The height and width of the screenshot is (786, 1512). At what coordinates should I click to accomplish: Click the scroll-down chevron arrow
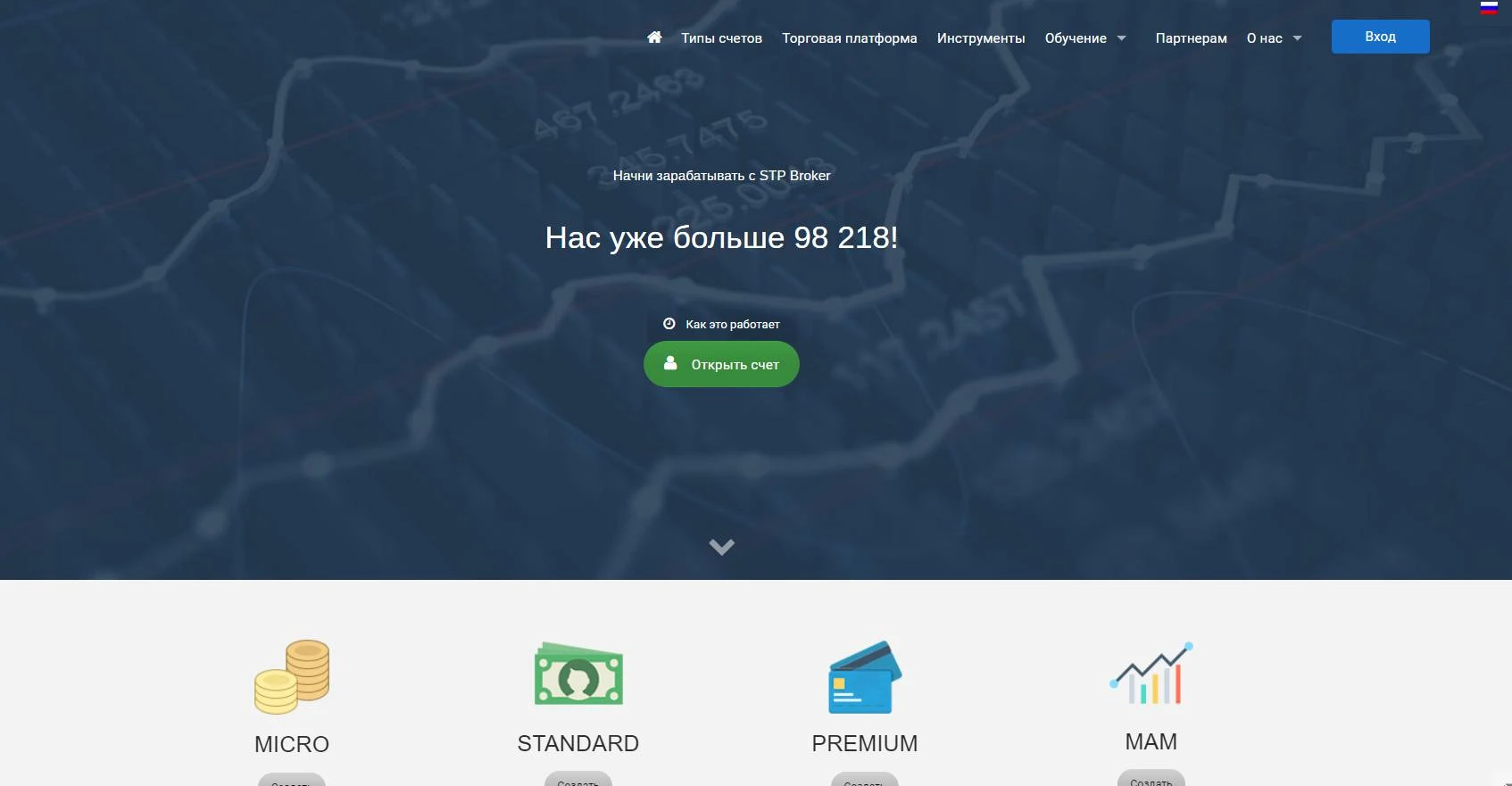coord(721,547)
